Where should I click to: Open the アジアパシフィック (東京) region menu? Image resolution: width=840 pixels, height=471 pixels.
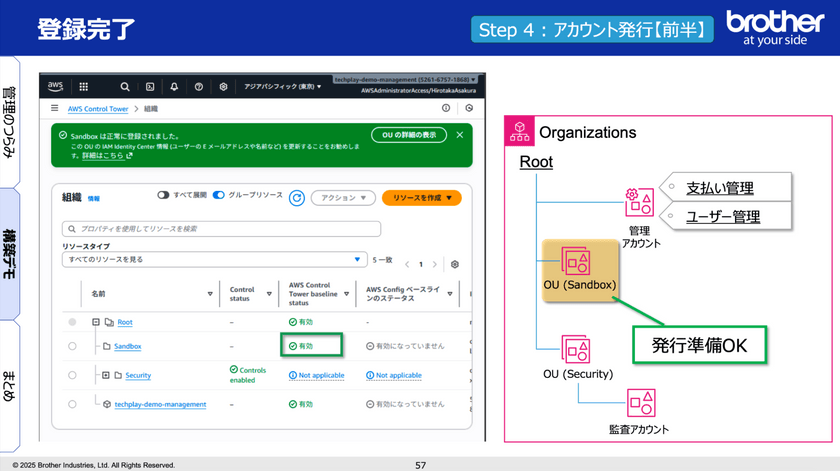[x=283, y=87]
